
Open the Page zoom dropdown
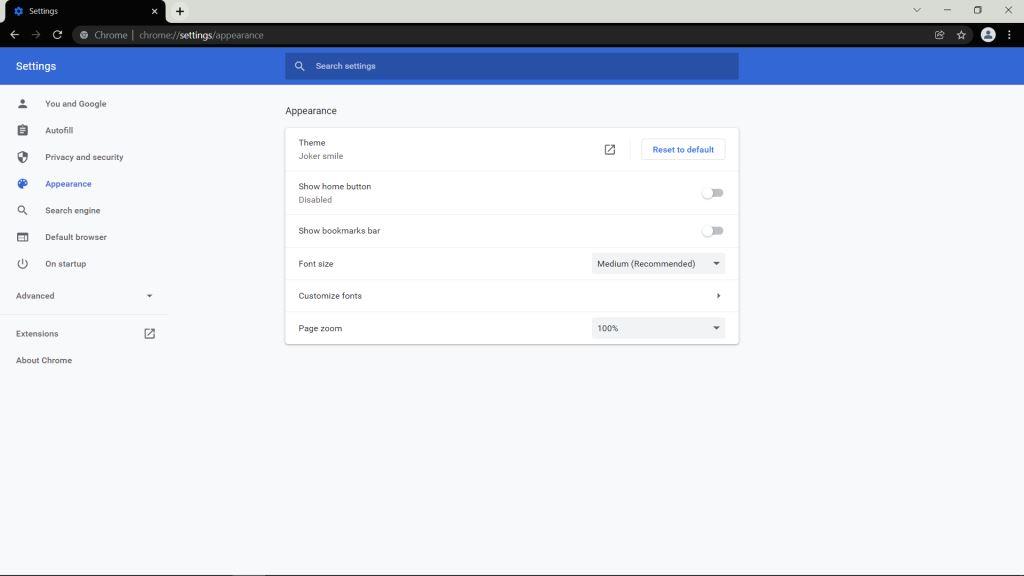click(x=658, y=328)
